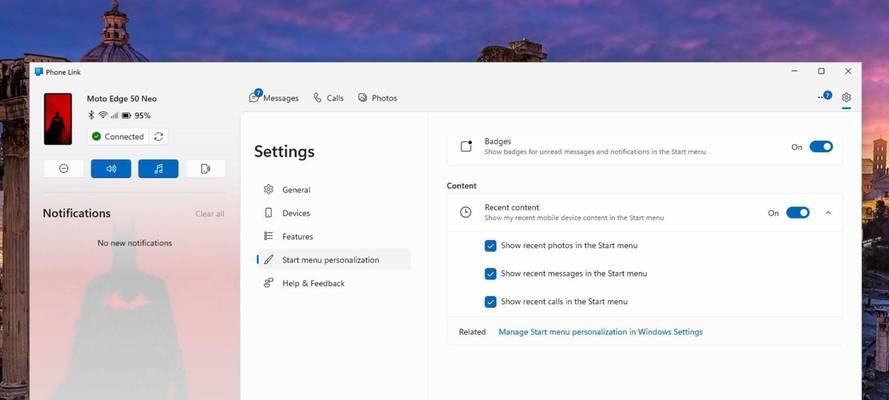
Task: Click the Bluetooth status icon
Action: [91, 115]
